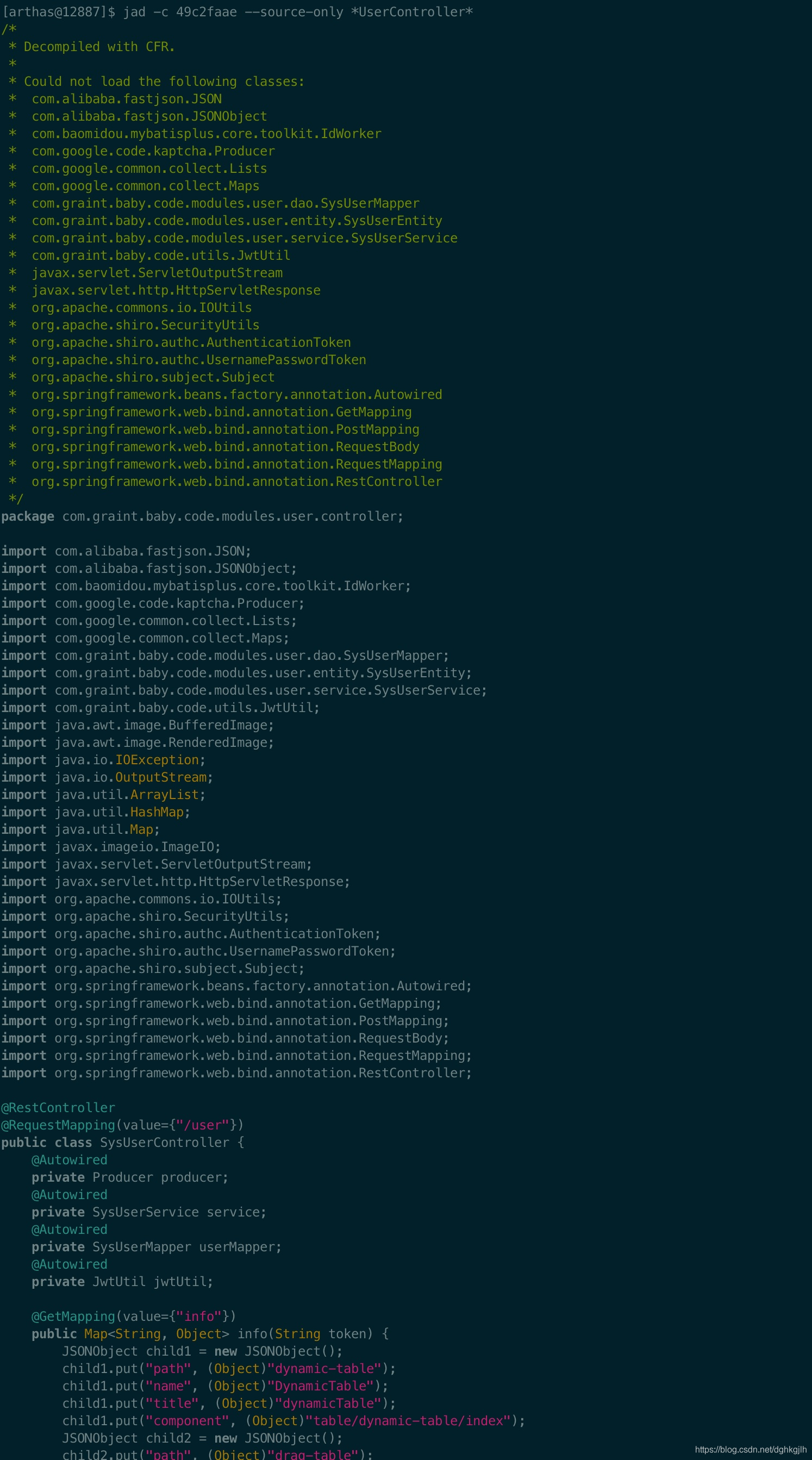
Task: Click 'import java.awt.image.RenderedImage;' line
Action: [138, 743]
